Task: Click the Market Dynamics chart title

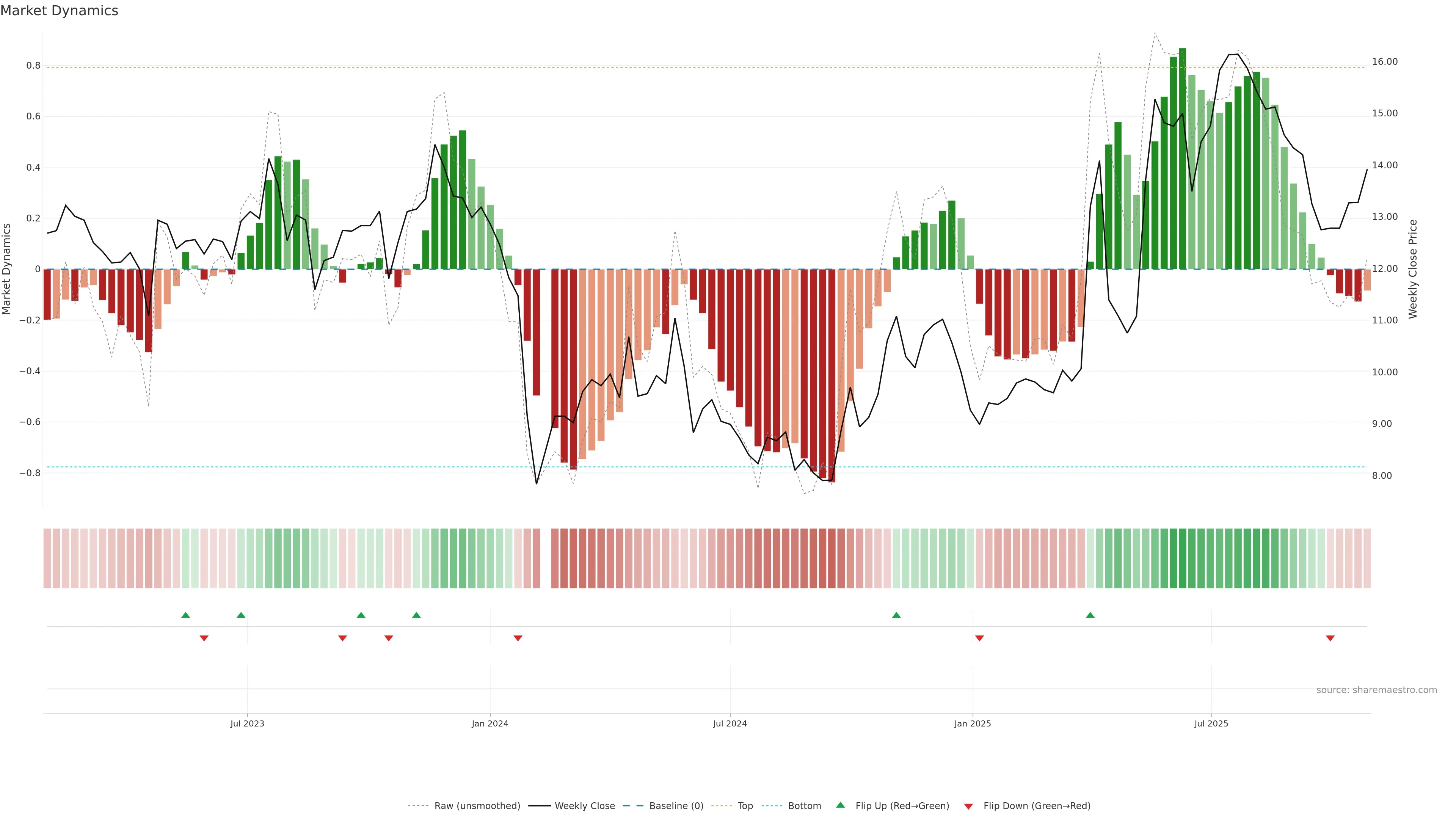Action: pos(60,11)
